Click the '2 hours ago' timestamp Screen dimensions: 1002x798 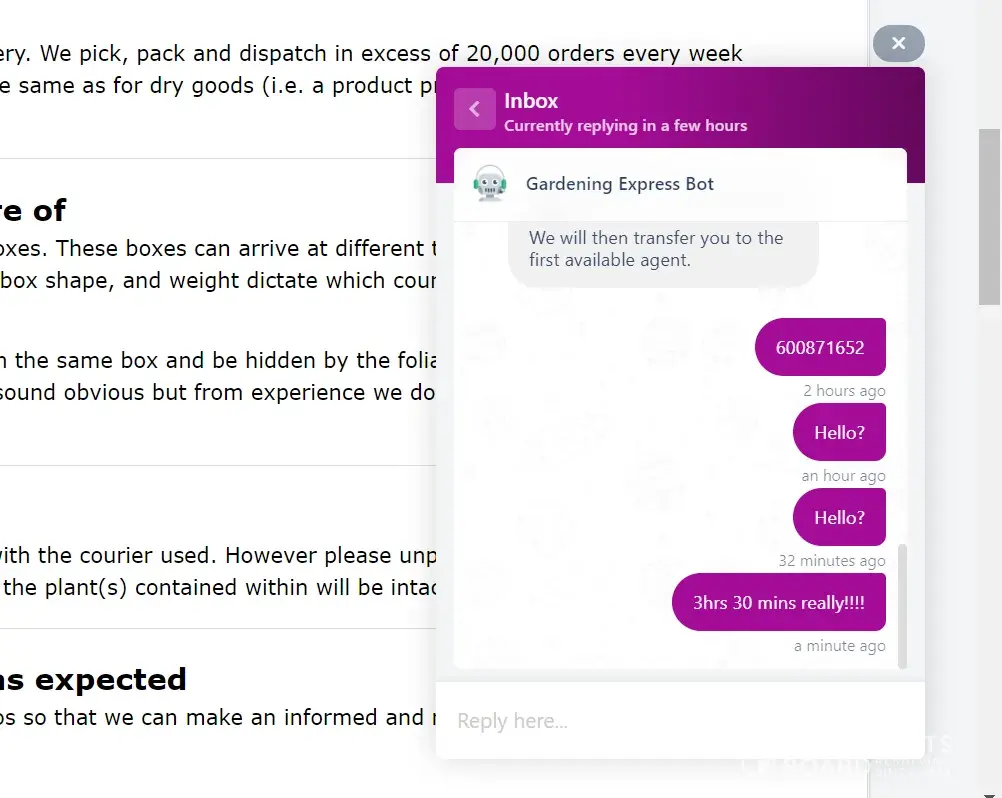[844, 391]
